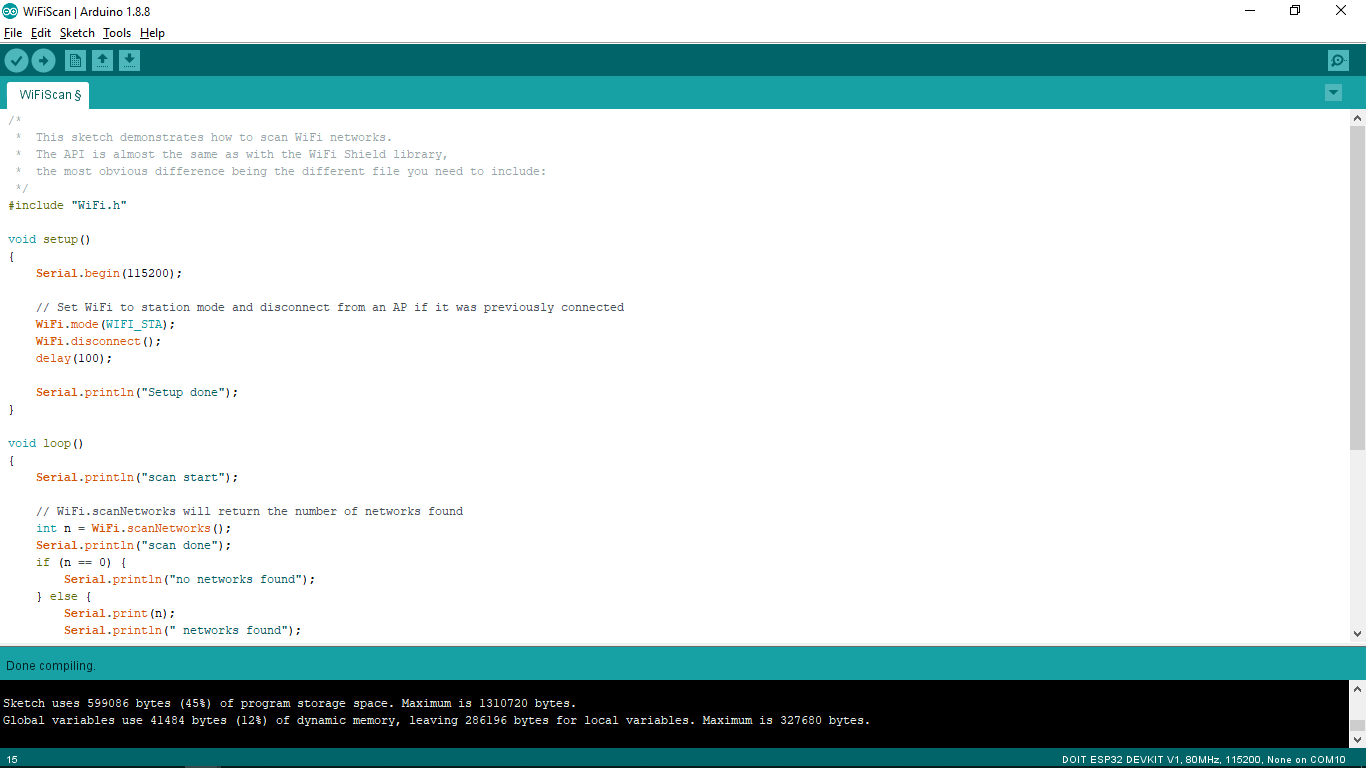Click the 'if (n == 0) {' line
Viewport: 1366px width, 768px height.
click(82, 562)
